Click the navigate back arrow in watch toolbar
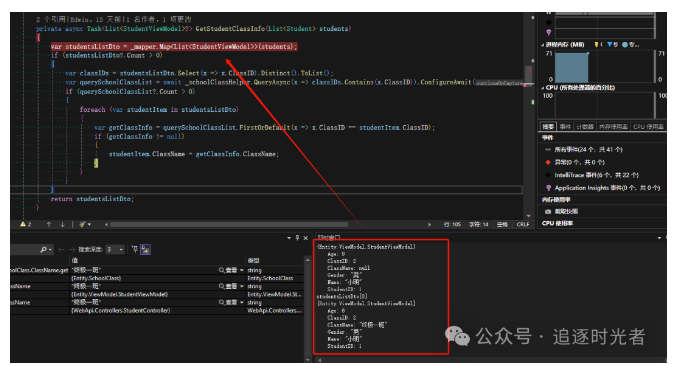Image resolution: width=676 pixels, height=365 pixels. point(61,250)
